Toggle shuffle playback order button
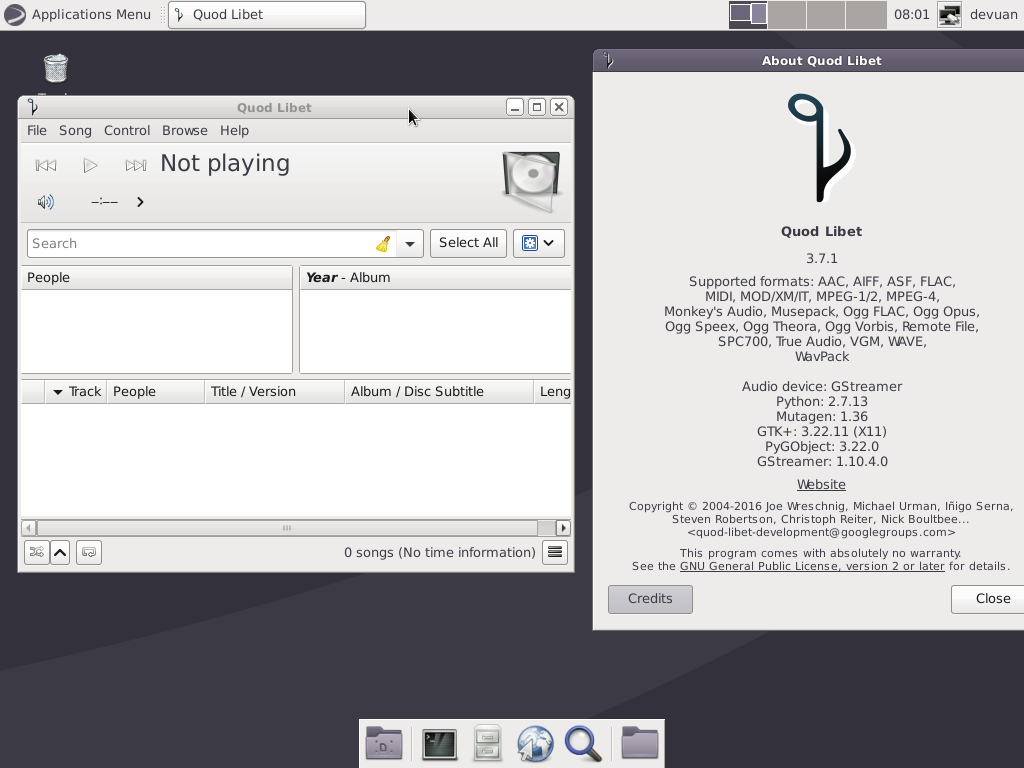Viewport: 1024px width, 768px height. [37, 552]
